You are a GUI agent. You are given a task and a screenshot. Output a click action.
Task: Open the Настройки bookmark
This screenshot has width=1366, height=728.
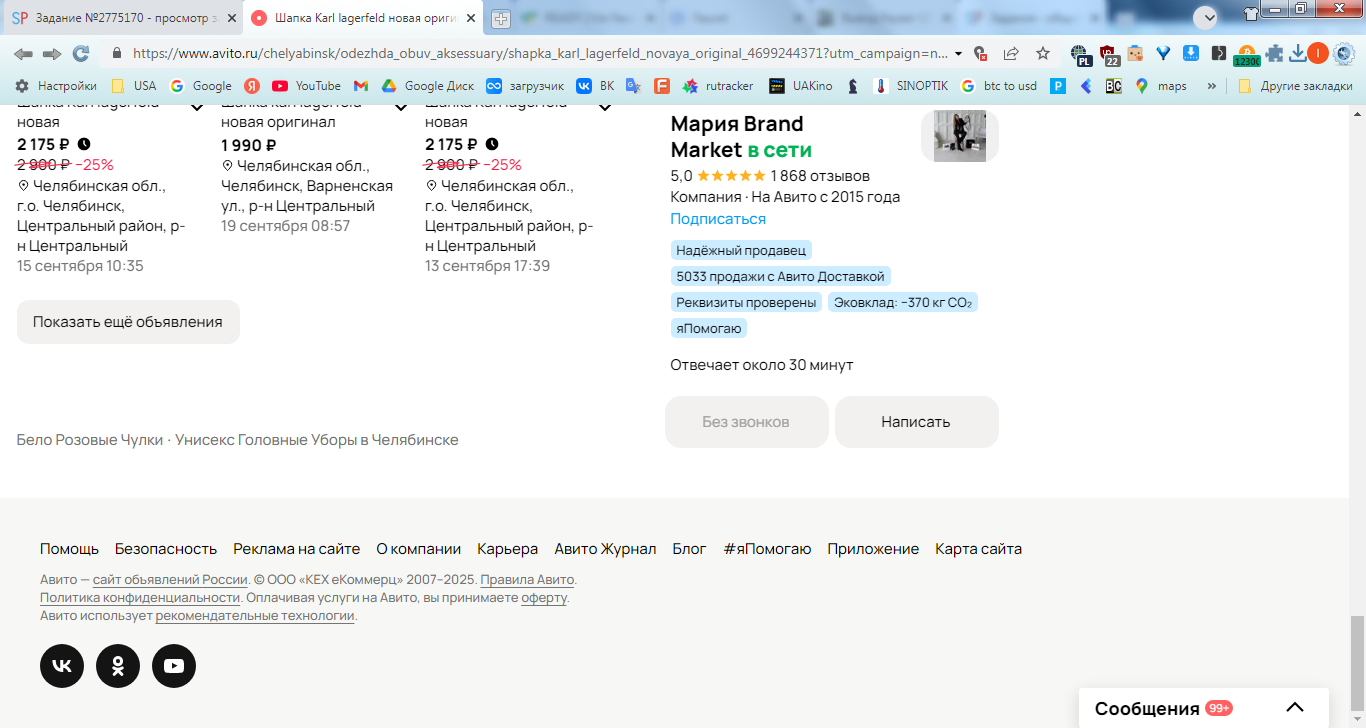pos(56,86)
